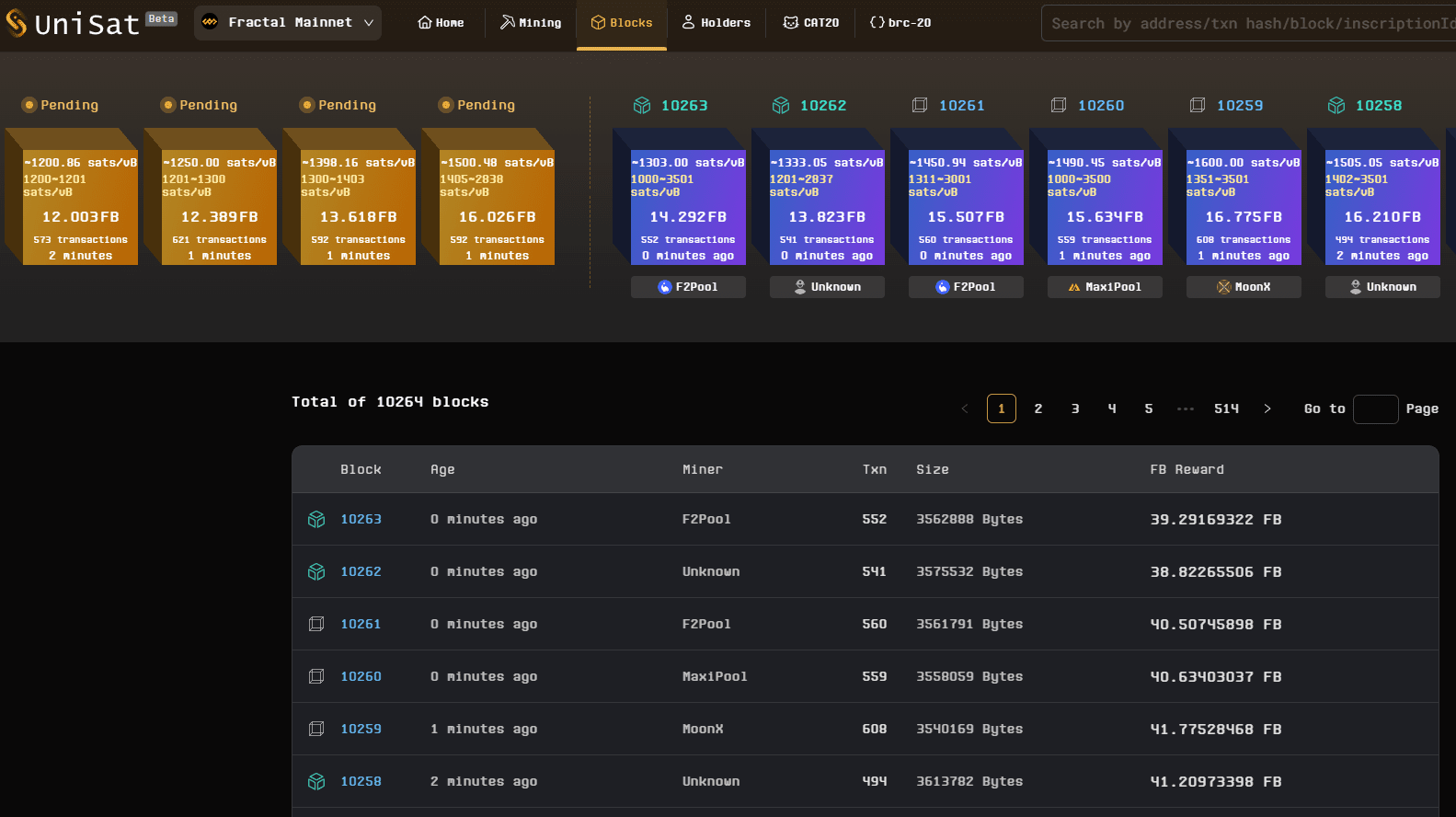1456x817 pixels.
Task: Click the cube icon in table row 10262
Action: (x=316, y=572)
